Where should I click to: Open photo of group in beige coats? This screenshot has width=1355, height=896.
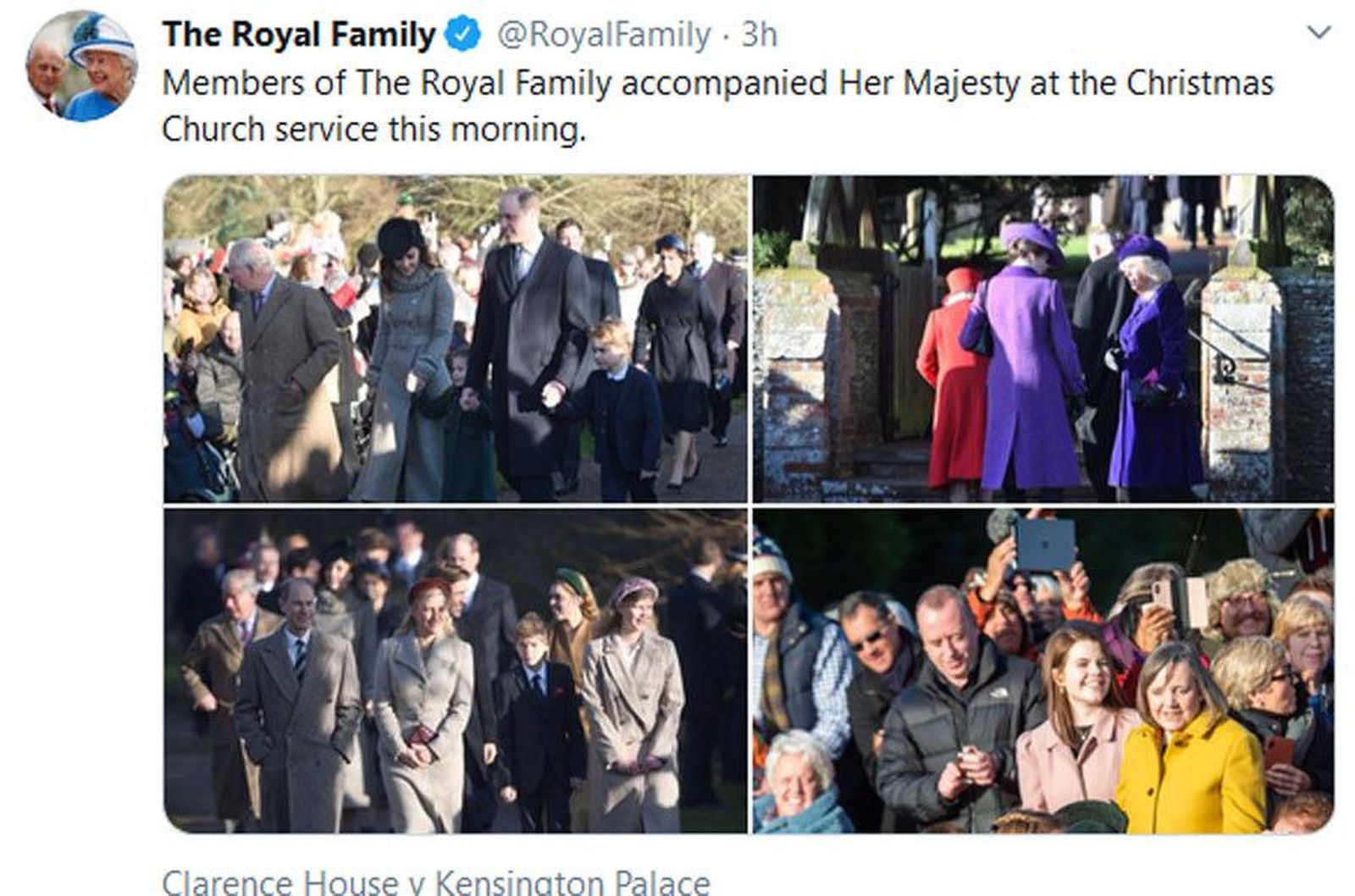coord(456,671)
